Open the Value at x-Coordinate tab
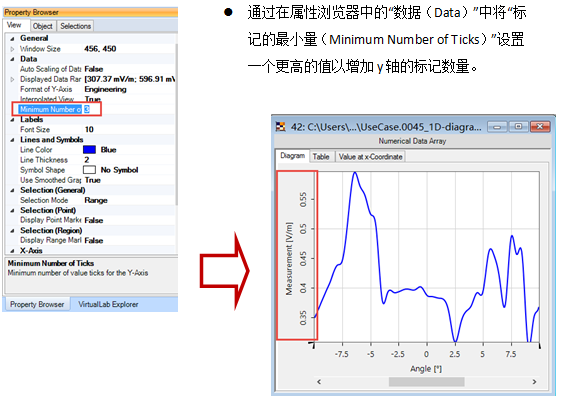Viewport: 564px width, 403px height. click(x=370, y=157)
